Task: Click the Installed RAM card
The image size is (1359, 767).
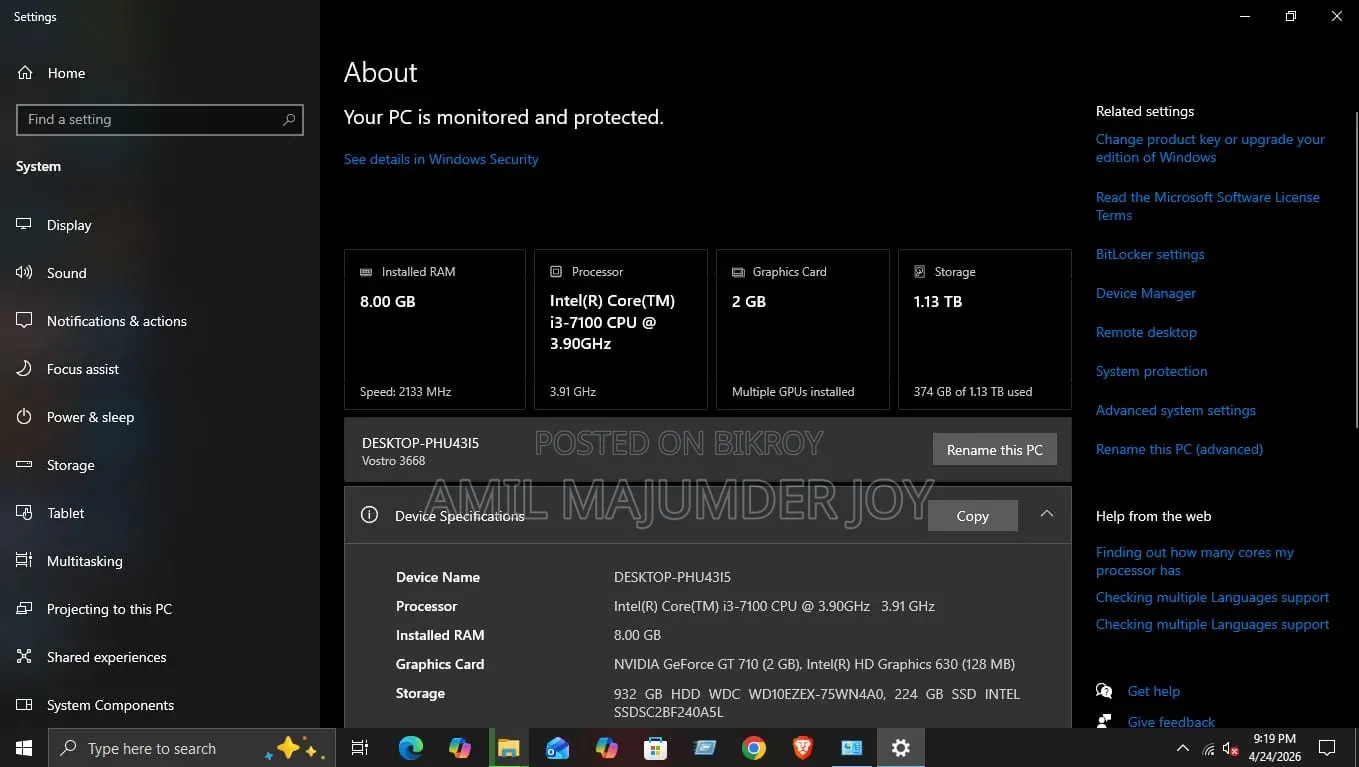Action: (x=435, y=329)
